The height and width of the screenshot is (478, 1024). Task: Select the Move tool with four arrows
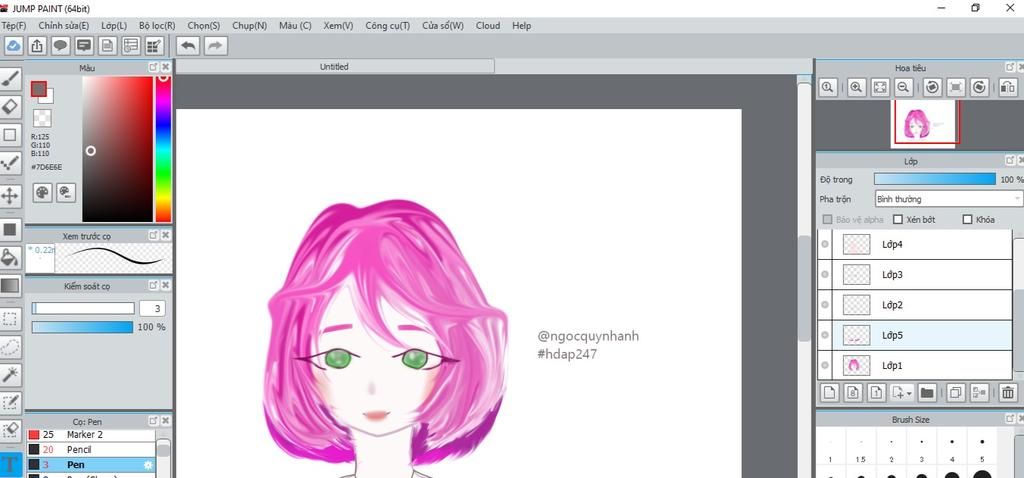pos(10,195)
